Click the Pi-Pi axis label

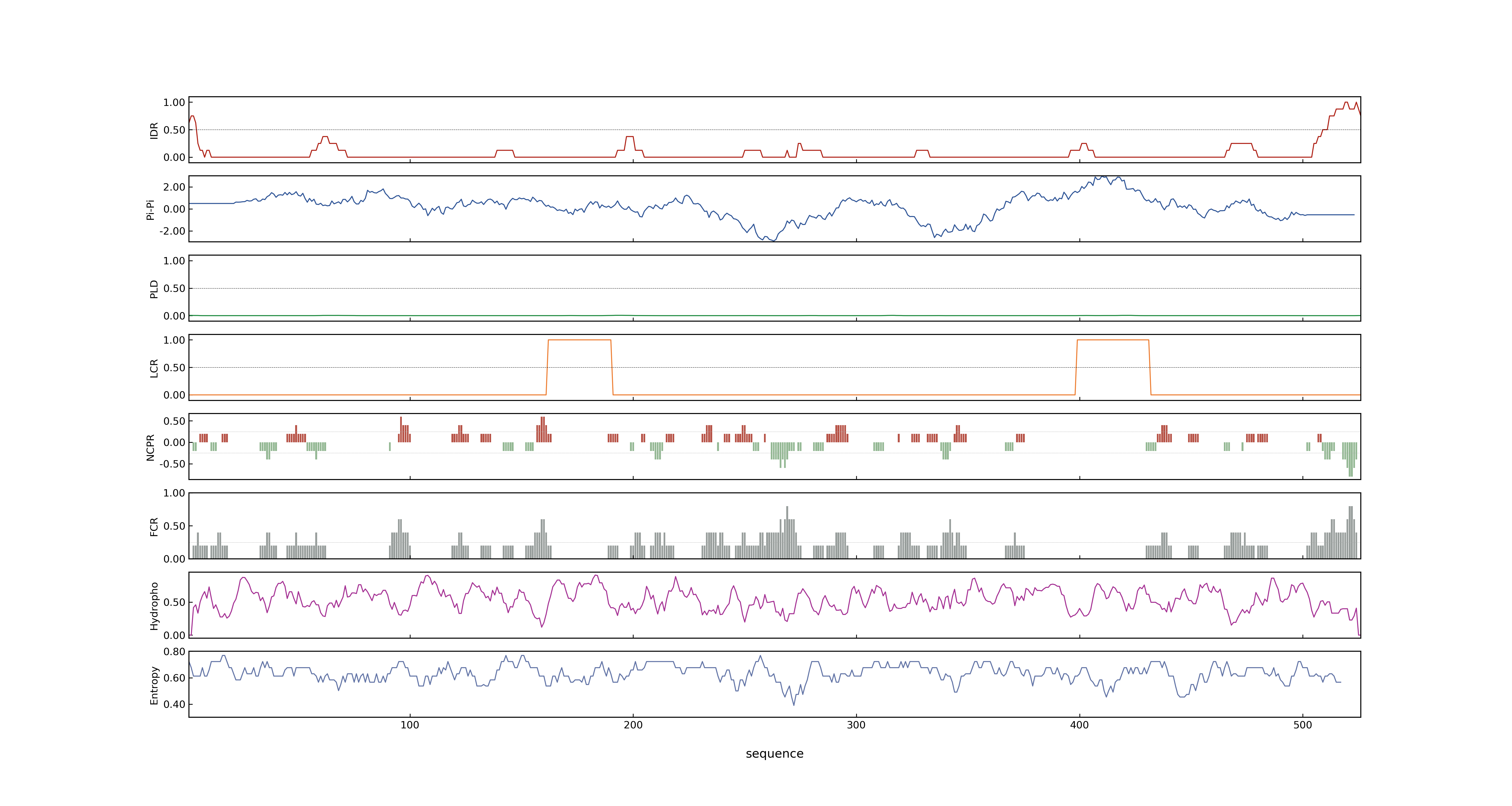(x=150, y=209)
